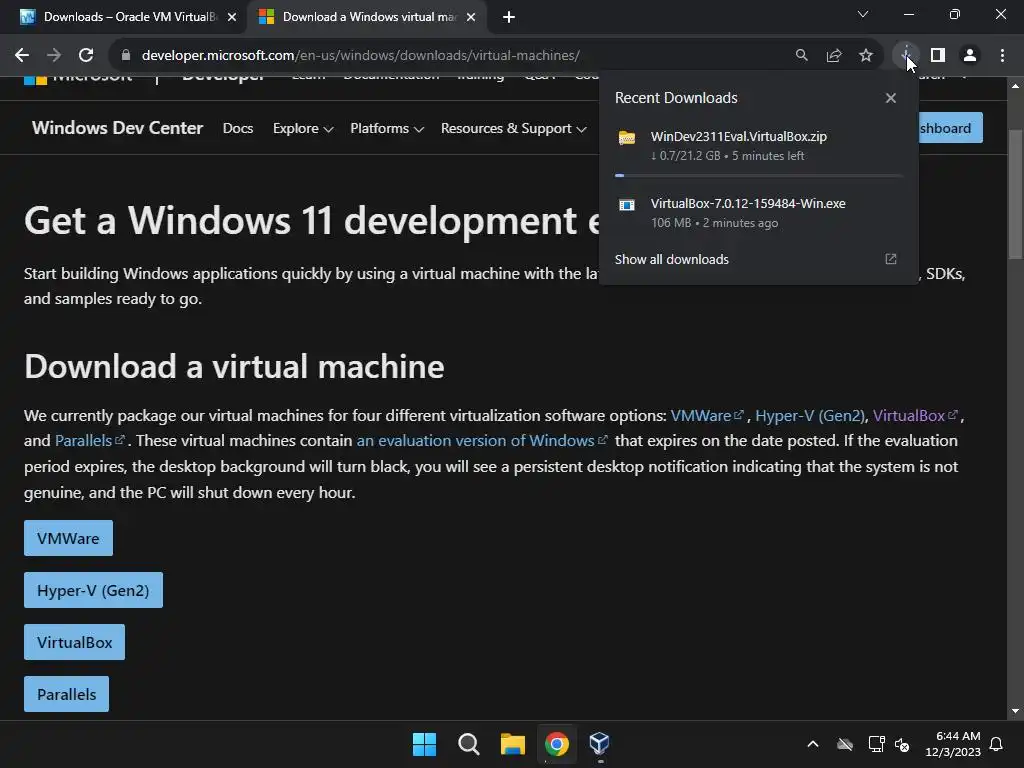Open taskbar Search
The height and width of the screenshot is (768, 1024).
click(468, 744)
